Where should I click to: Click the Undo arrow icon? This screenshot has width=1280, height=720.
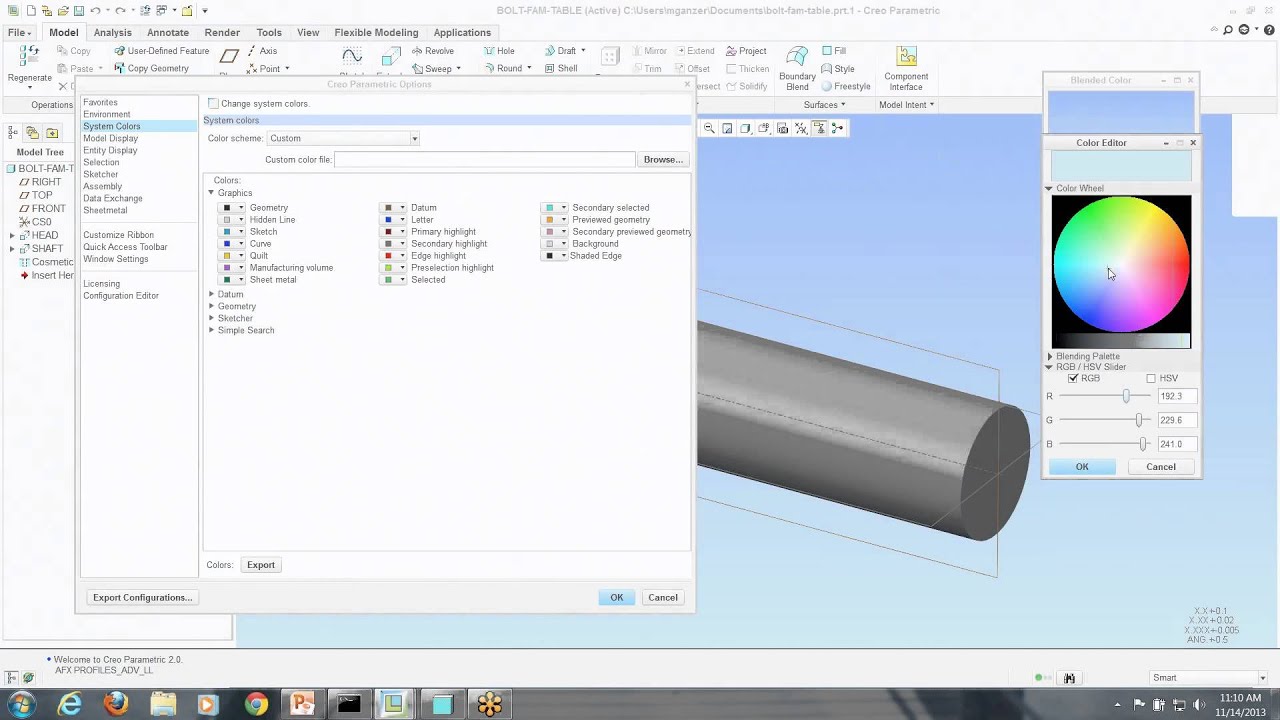tap(94, 11)
